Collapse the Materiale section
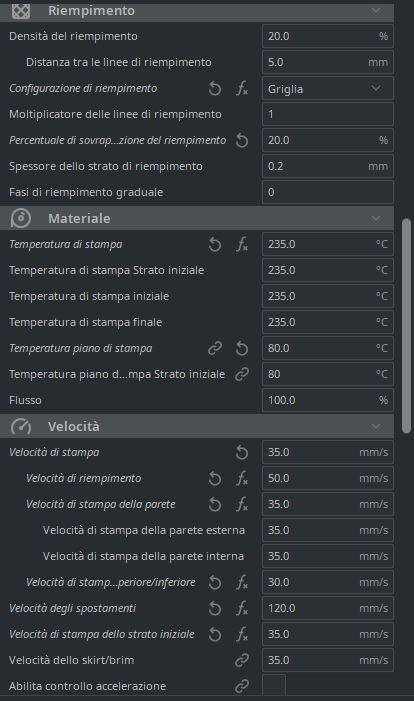Viewport: 414px width, 701px height. coord(376,219)
